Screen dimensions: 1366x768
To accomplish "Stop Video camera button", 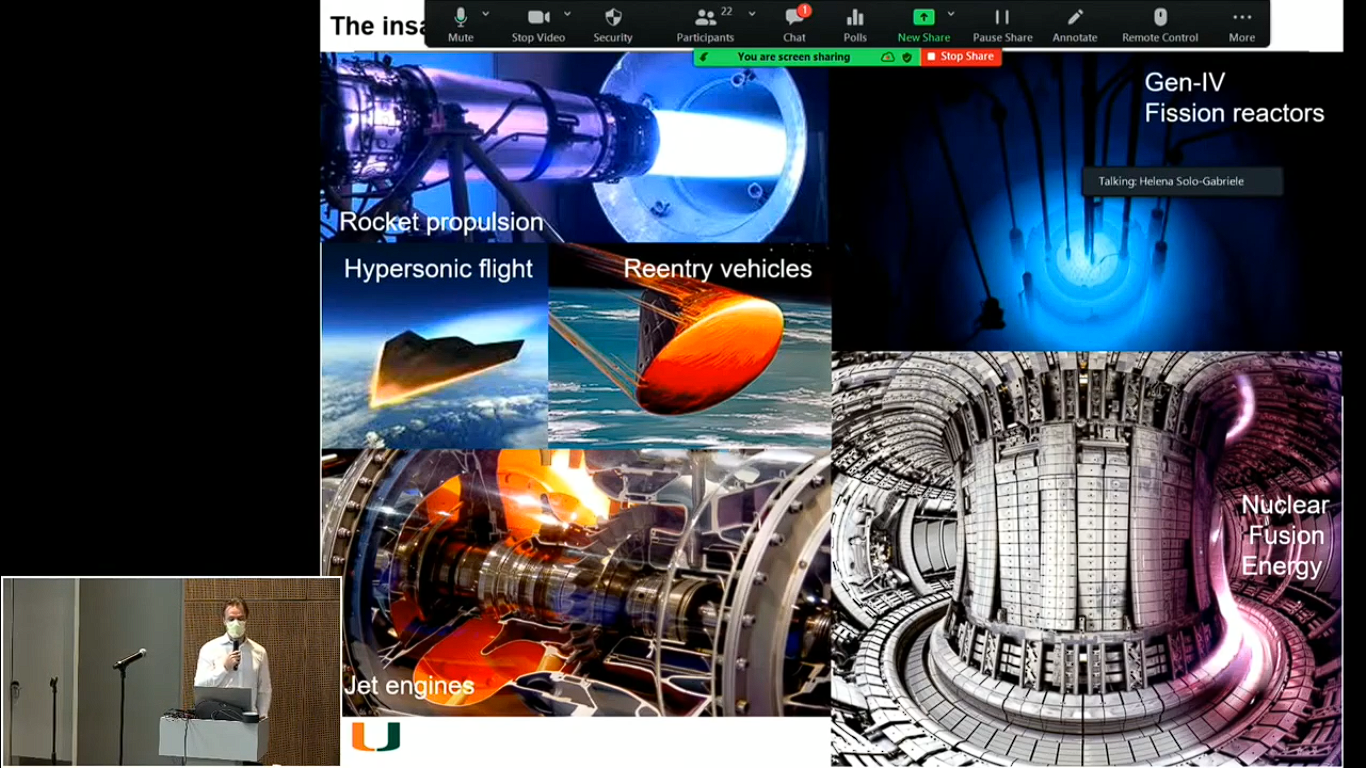I will click(538, 24).
